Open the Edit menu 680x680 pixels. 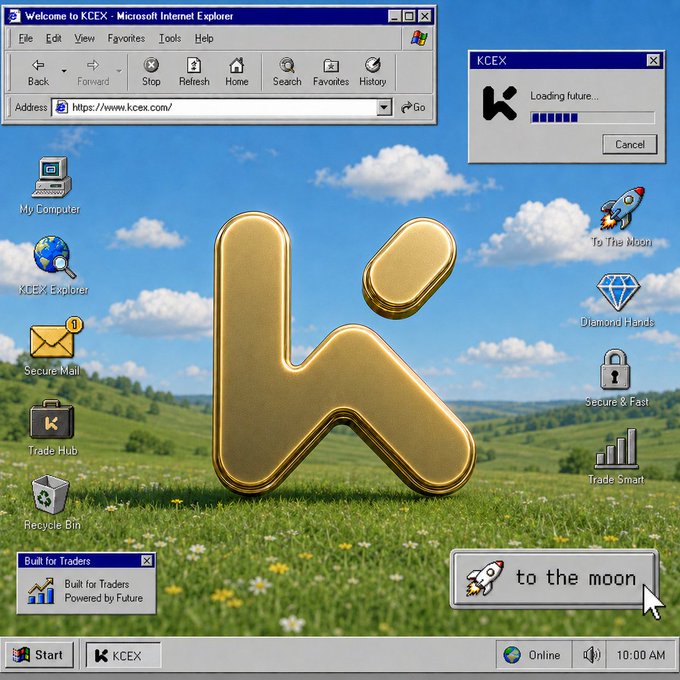point(53,39)
